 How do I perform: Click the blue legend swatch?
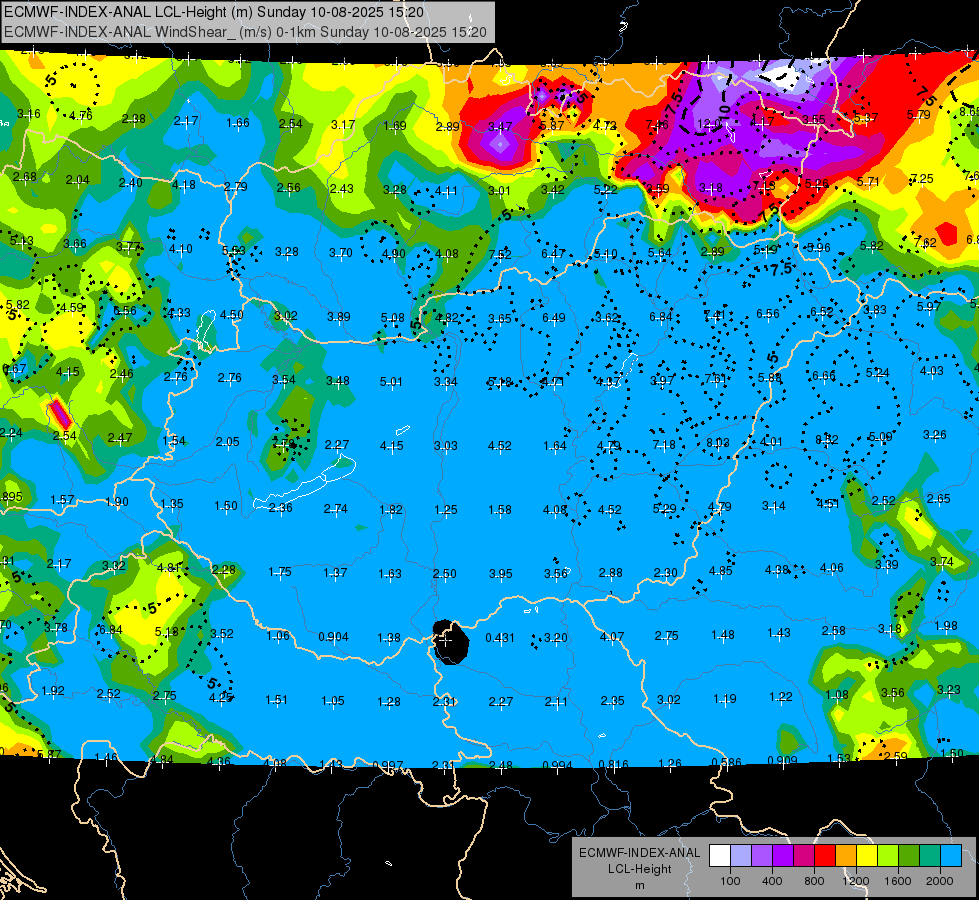click(951, 856)
